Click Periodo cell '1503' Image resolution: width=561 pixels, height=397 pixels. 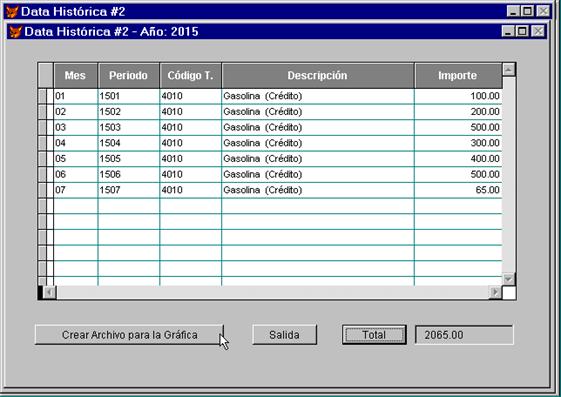[x=128, y=127]
